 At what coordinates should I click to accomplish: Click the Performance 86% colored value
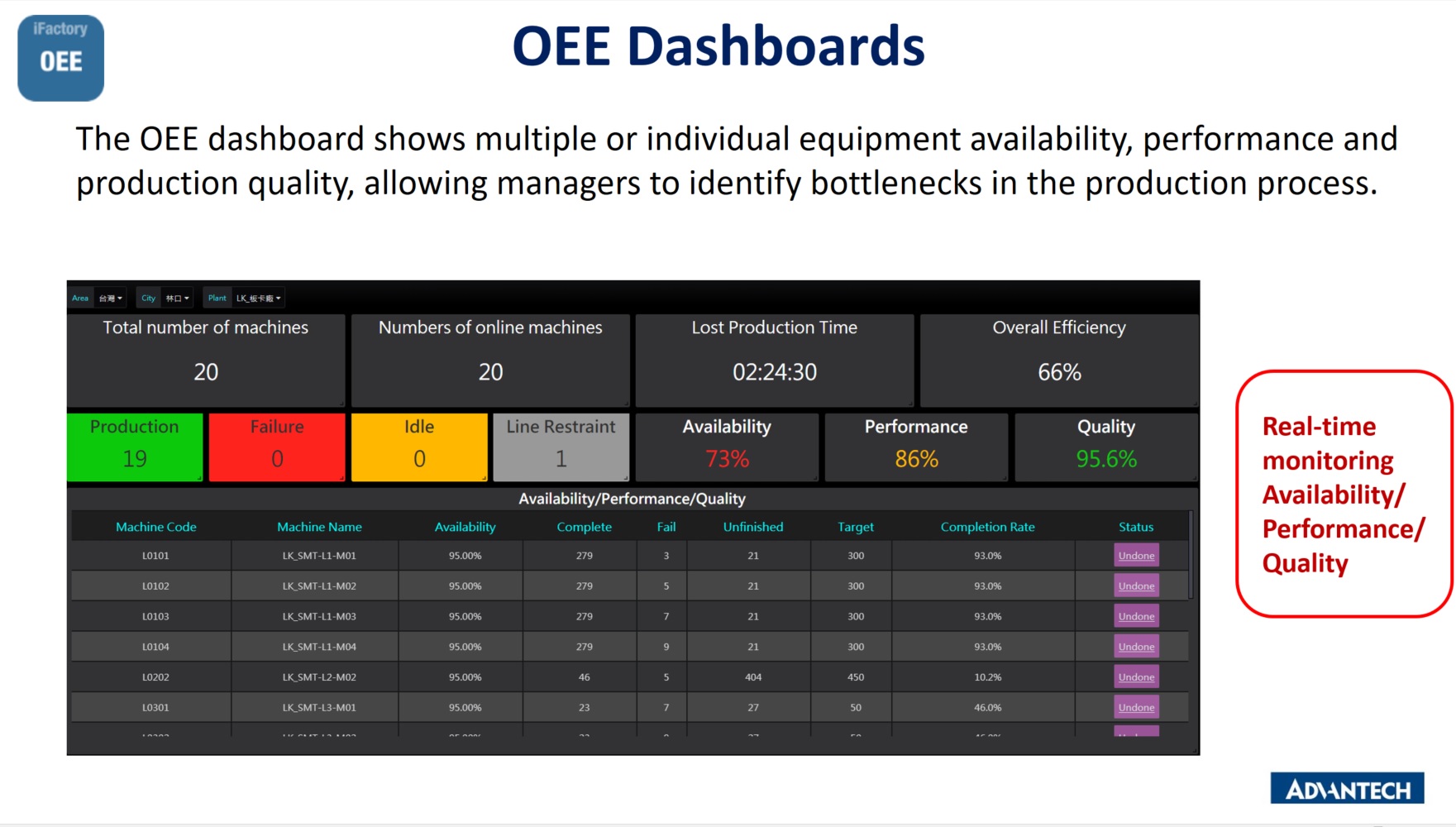(x=915, y=458)
